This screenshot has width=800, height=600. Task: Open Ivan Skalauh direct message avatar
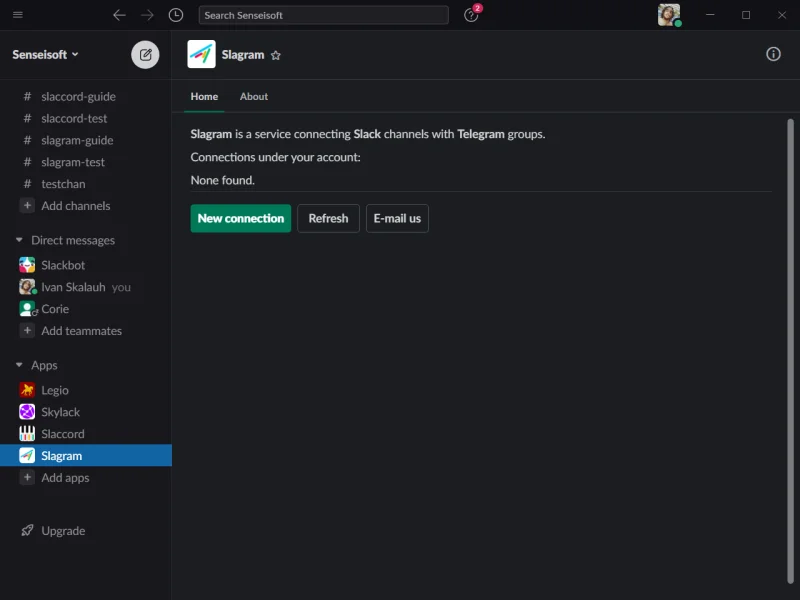click(27, 287)
